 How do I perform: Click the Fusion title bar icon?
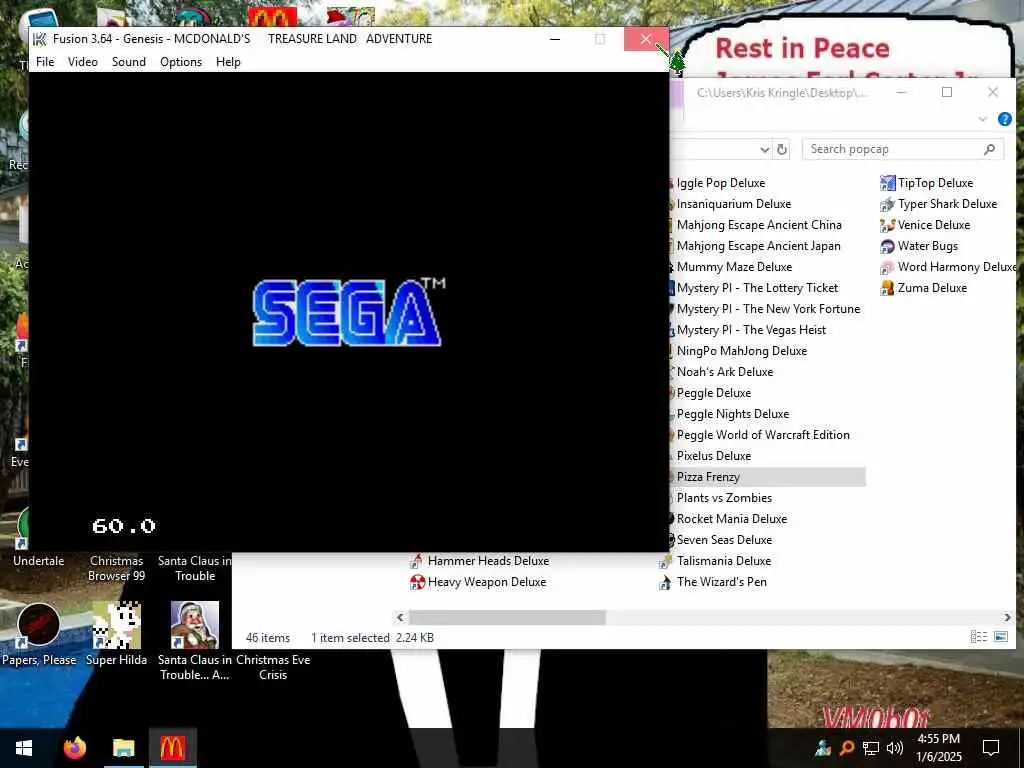[x=40, y=39]
